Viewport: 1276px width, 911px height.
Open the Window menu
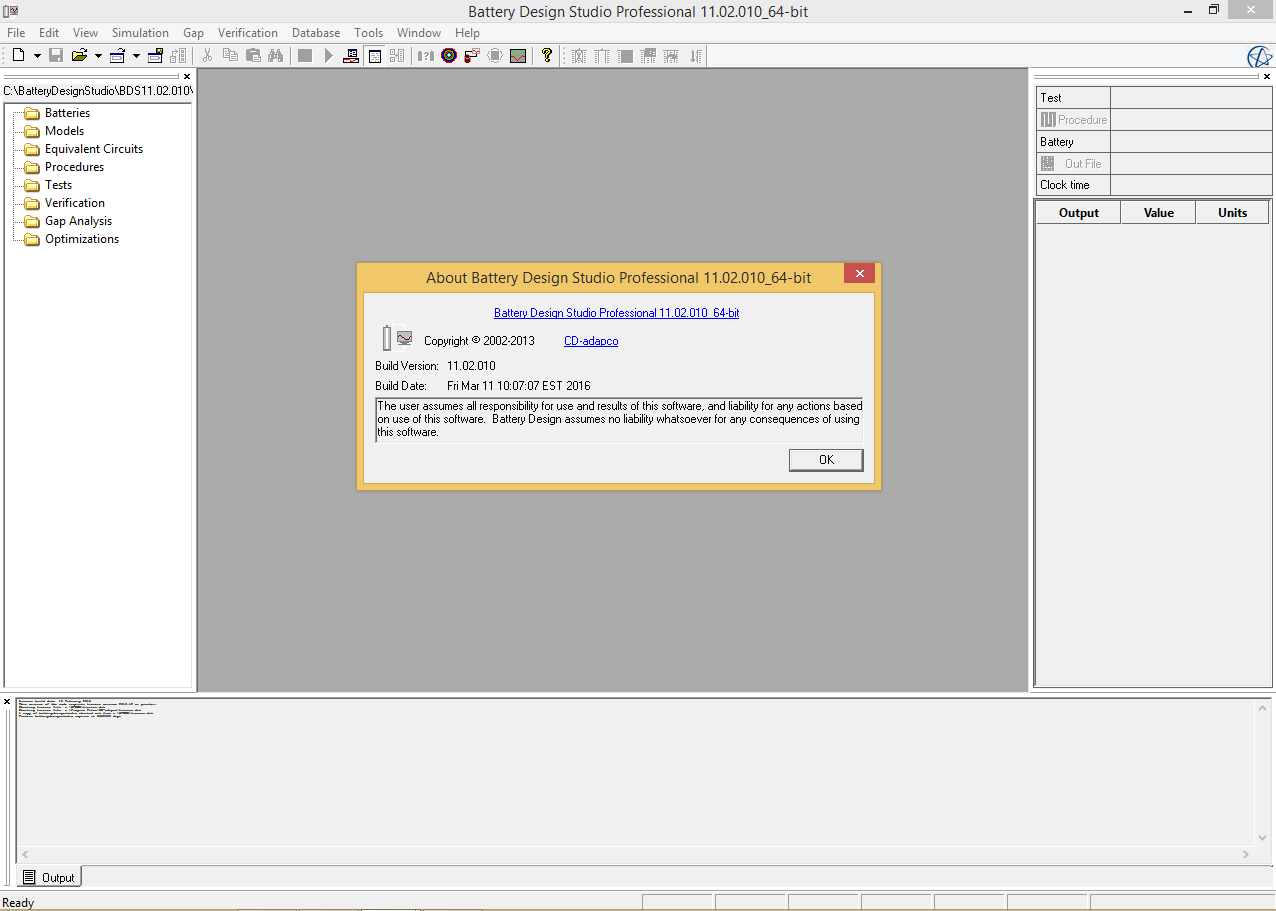[419, 33]
